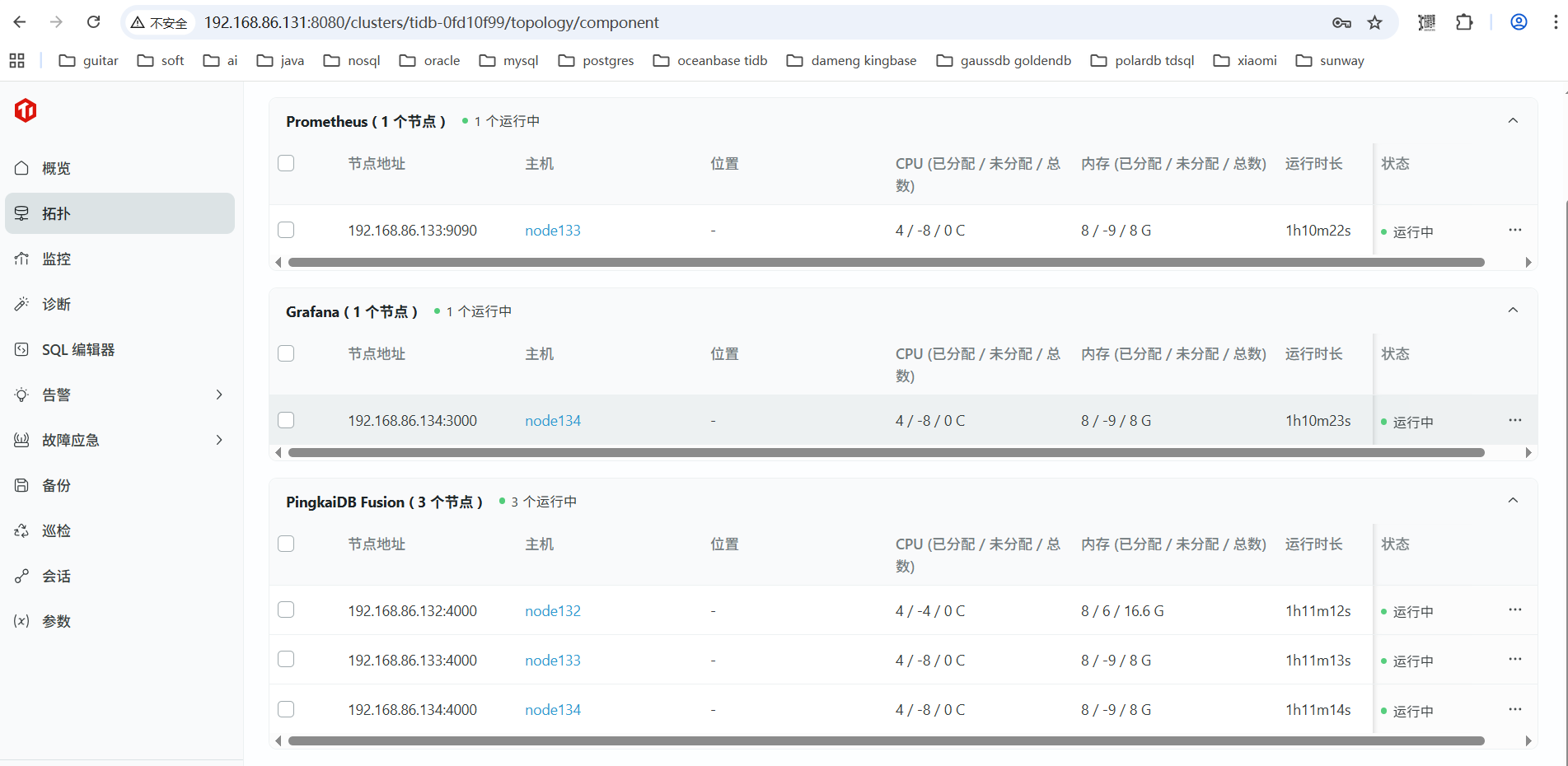Collapse the PingkaiDB Fusion section
The image size is (1568, 766).
click(x=1513, y=501)
